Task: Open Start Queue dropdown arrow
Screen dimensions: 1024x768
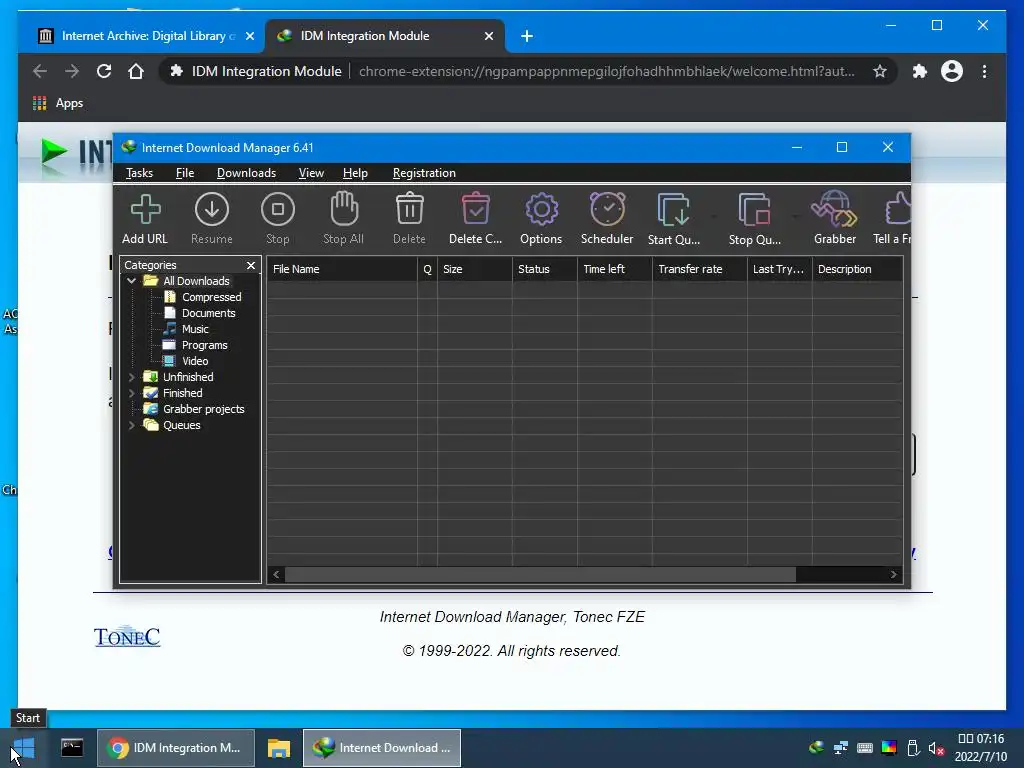Action: (x=714, y=216)
